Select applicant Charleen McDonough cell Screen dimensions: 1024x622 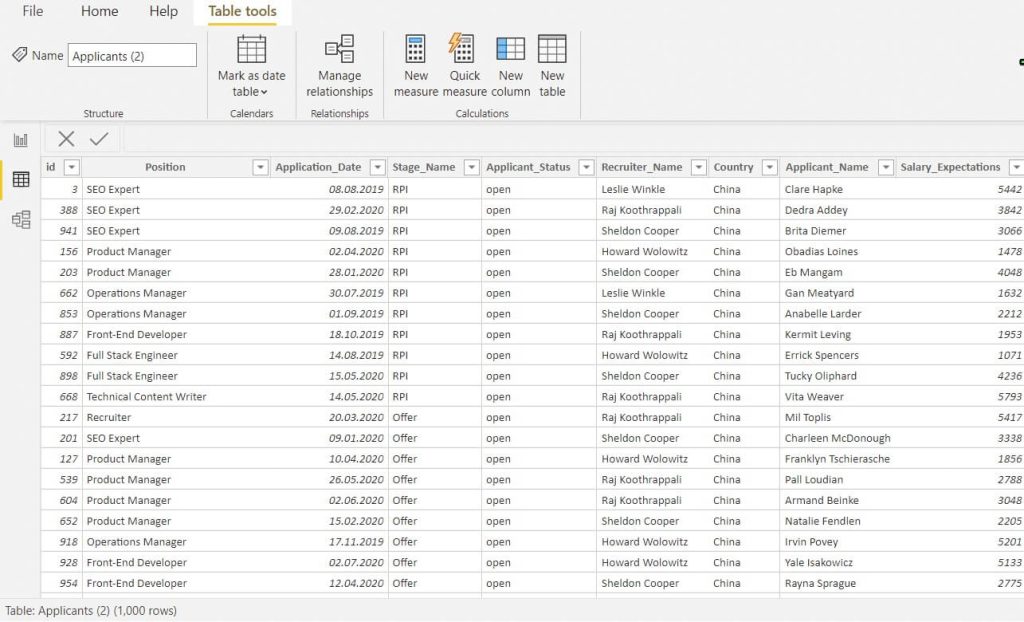tap(837, 438)
